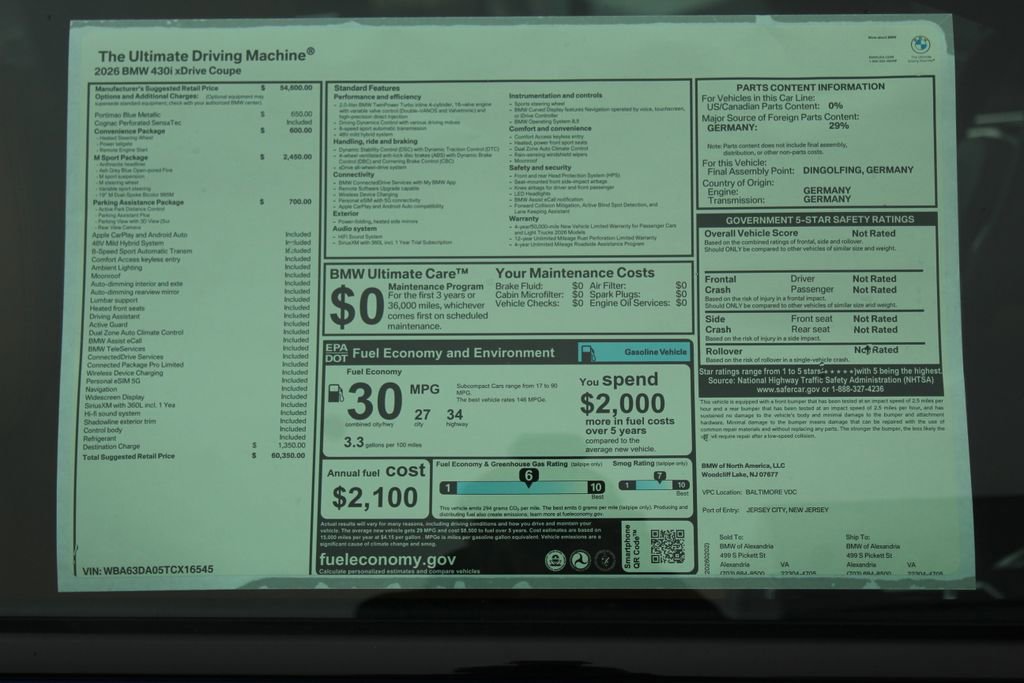
Task: Select the smog rating marker 7
Action: (660, 476)
